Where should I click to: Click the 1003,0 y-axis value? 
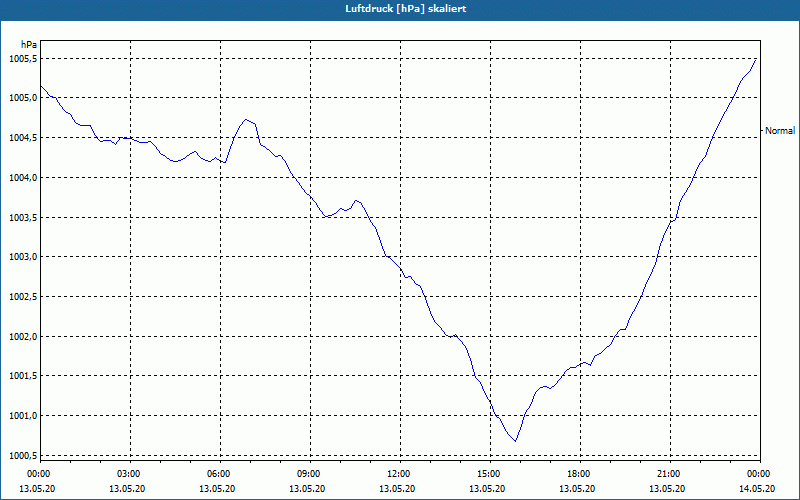(22, 257)
